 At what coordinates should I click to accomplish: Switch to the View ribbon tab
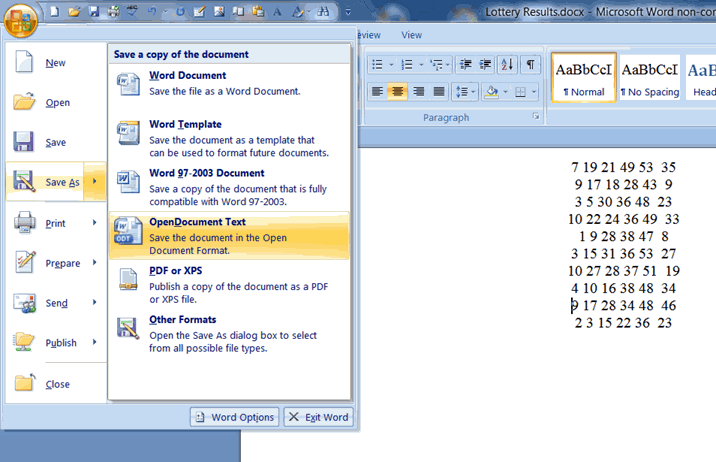pos(411,35)
